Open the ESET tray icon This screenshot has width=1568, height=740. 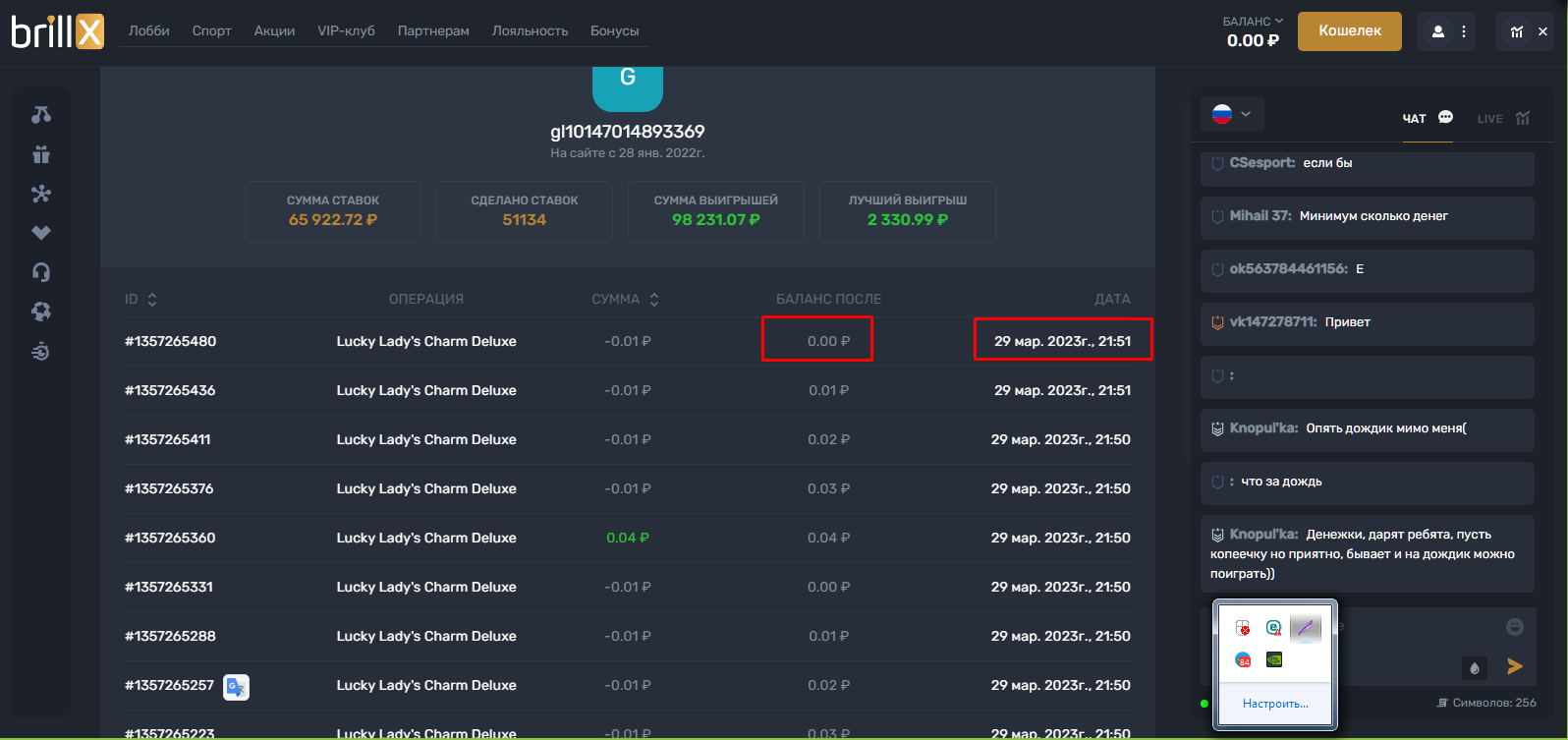coord(1273,628)
